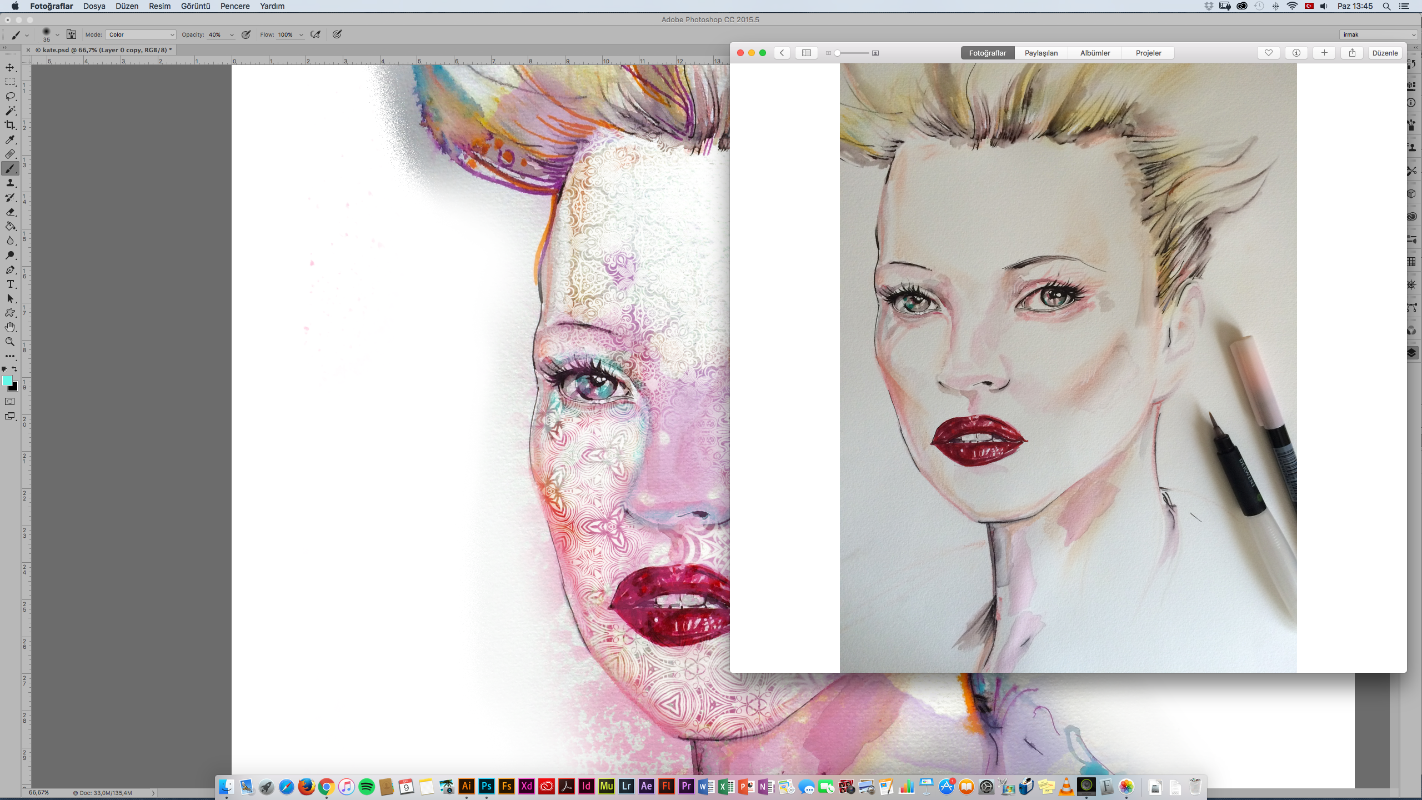Image resolution: width=1422 pixels, height=800 pixels.
Task: Switch to the Projeler tab in Photos
Action: click(x=1148, y=53)
